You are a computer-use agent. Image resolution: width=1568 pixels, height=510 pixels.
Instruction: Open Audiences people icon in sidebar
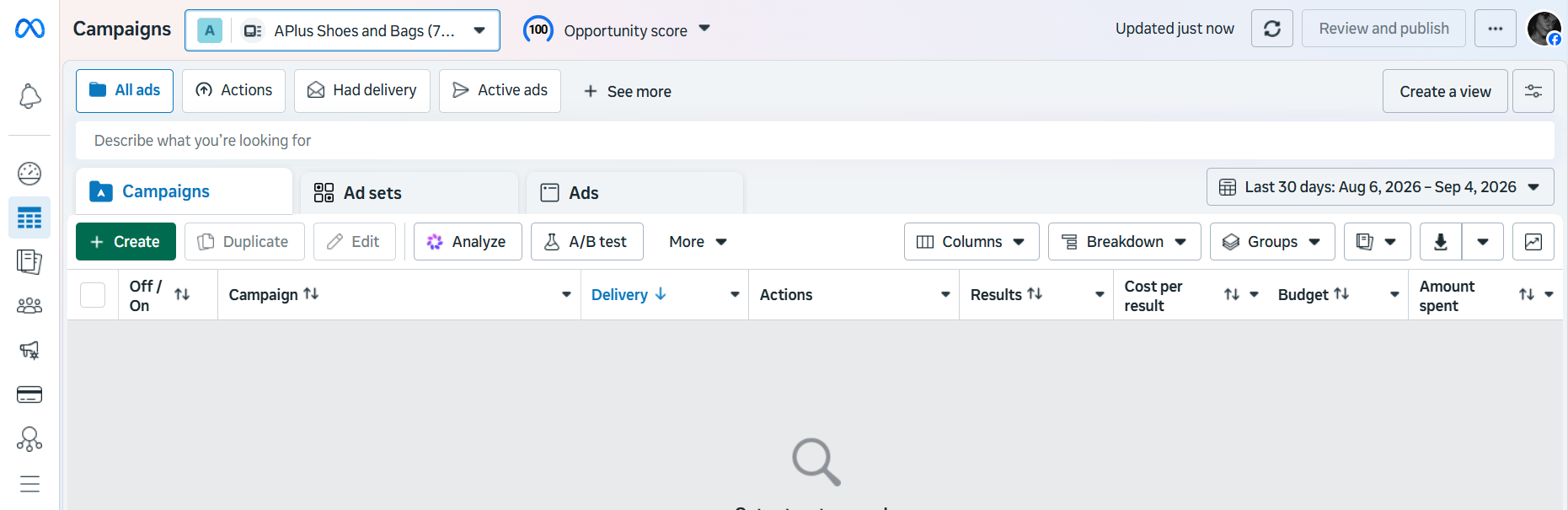[29, 306]
